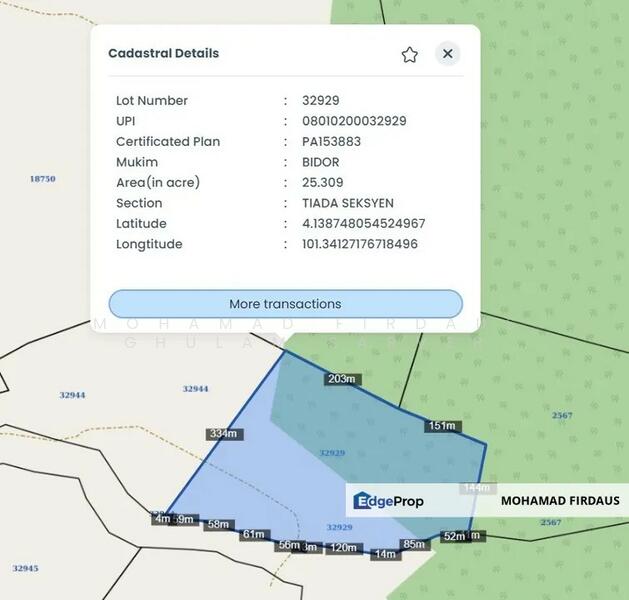Click the 85m boundary measurement label
This screenshot has width=629, height=600.
coord(413,544)
